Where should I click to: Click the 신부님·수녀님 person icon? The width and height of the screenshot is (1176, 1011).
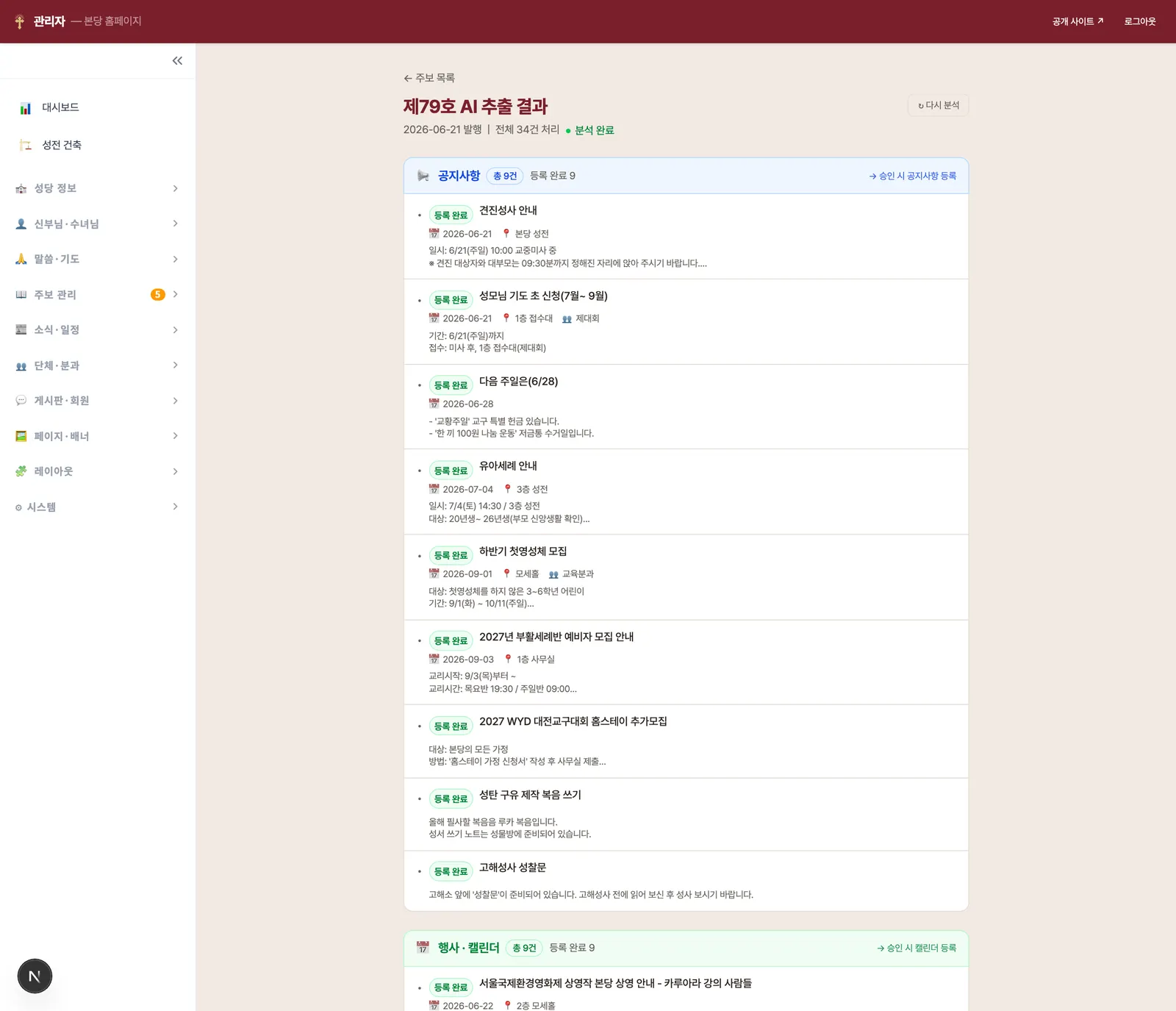click(x=21, y=224)
